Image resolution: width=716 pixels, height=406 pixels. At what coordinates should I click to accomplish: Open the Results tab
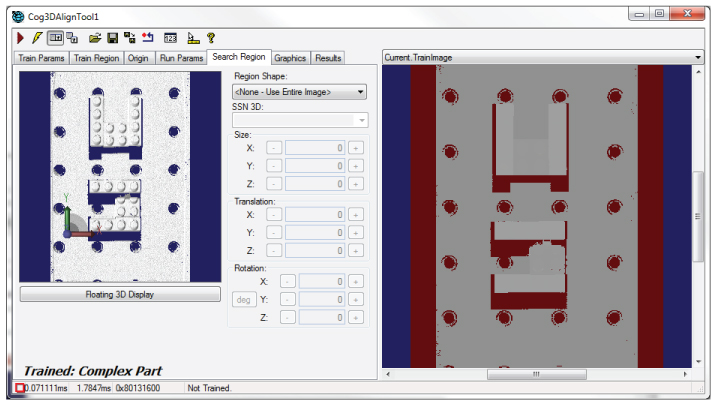[x=328, y=58]
